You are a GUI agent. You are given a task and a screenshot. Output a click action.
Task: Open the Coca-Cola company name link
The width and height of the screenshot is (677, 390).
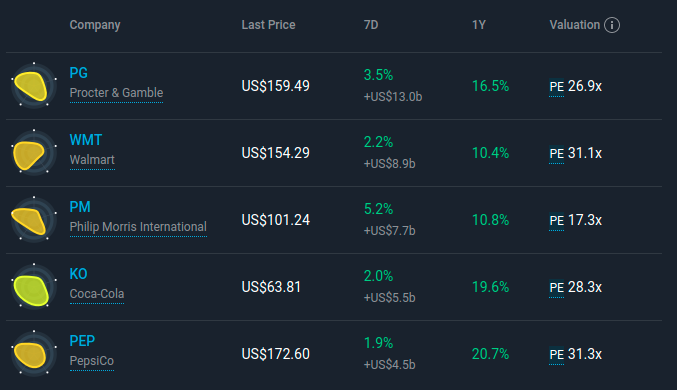tap(97, 294)
